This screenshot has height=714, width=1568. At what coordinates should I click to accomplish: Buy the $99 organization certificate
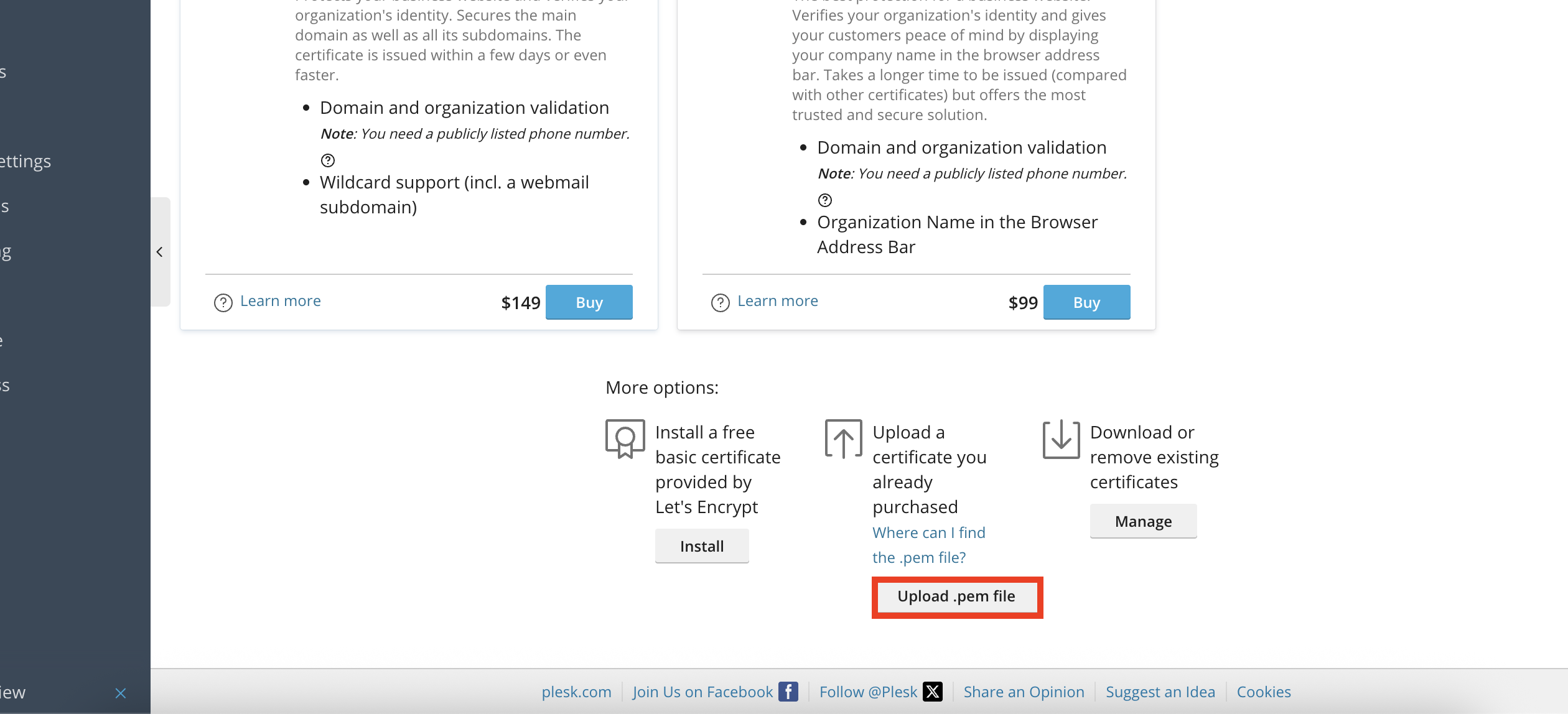[1086, 302]
